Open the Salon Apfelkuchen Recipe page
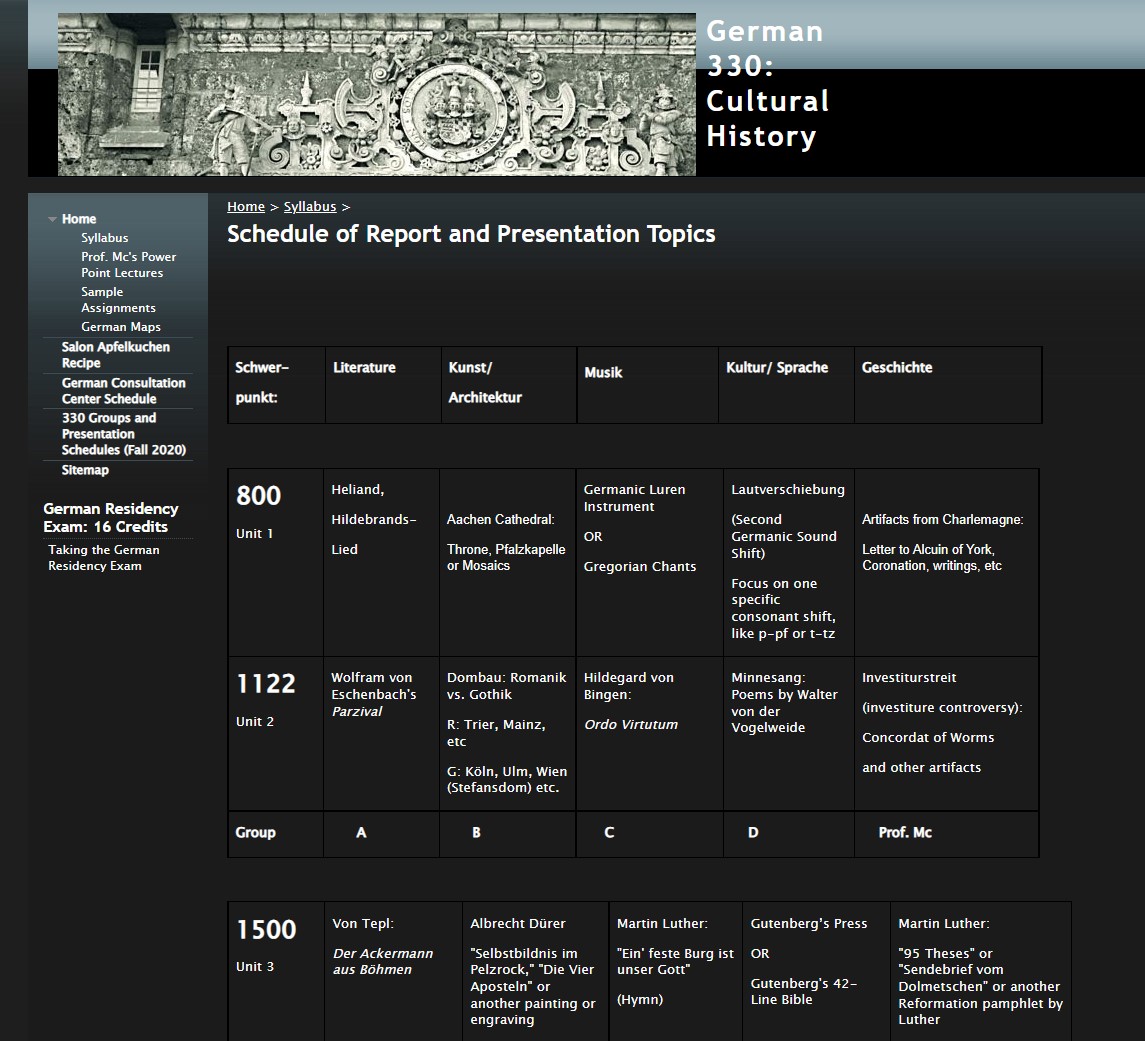The height and width of the screenshot is (1041, 1145). coord(115,355)
